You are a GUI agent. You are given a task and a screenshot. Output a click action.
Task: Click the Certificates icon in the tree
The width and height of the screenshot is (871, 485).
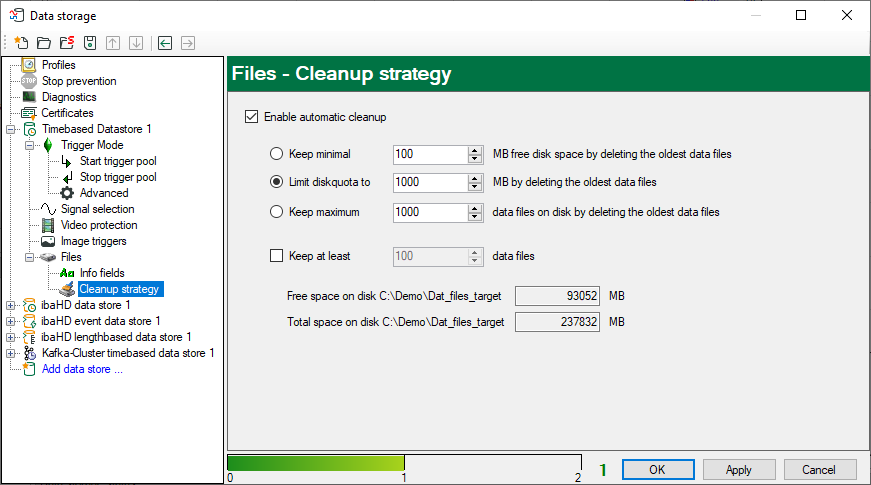pyautogui.click(x=29, y=113)
